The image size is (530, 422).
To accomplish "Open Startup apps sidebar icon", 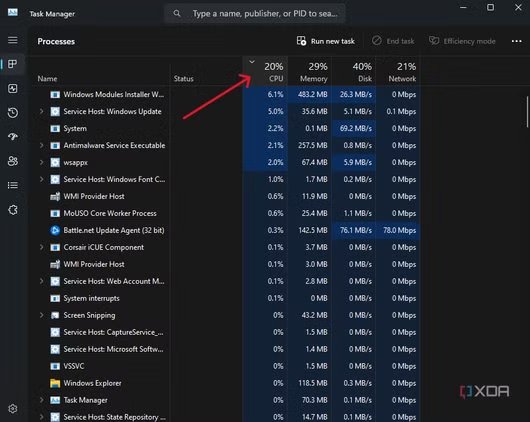I will tap(13, 137).
